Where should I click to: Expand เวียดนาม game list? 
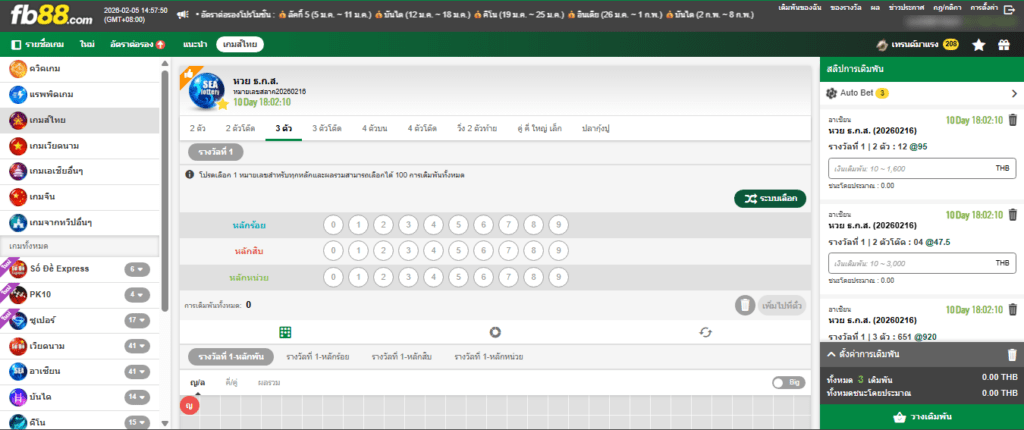138,346
